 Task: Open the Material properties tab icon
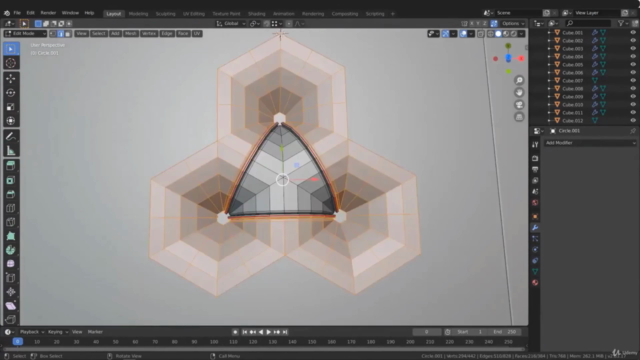(535, 282)
